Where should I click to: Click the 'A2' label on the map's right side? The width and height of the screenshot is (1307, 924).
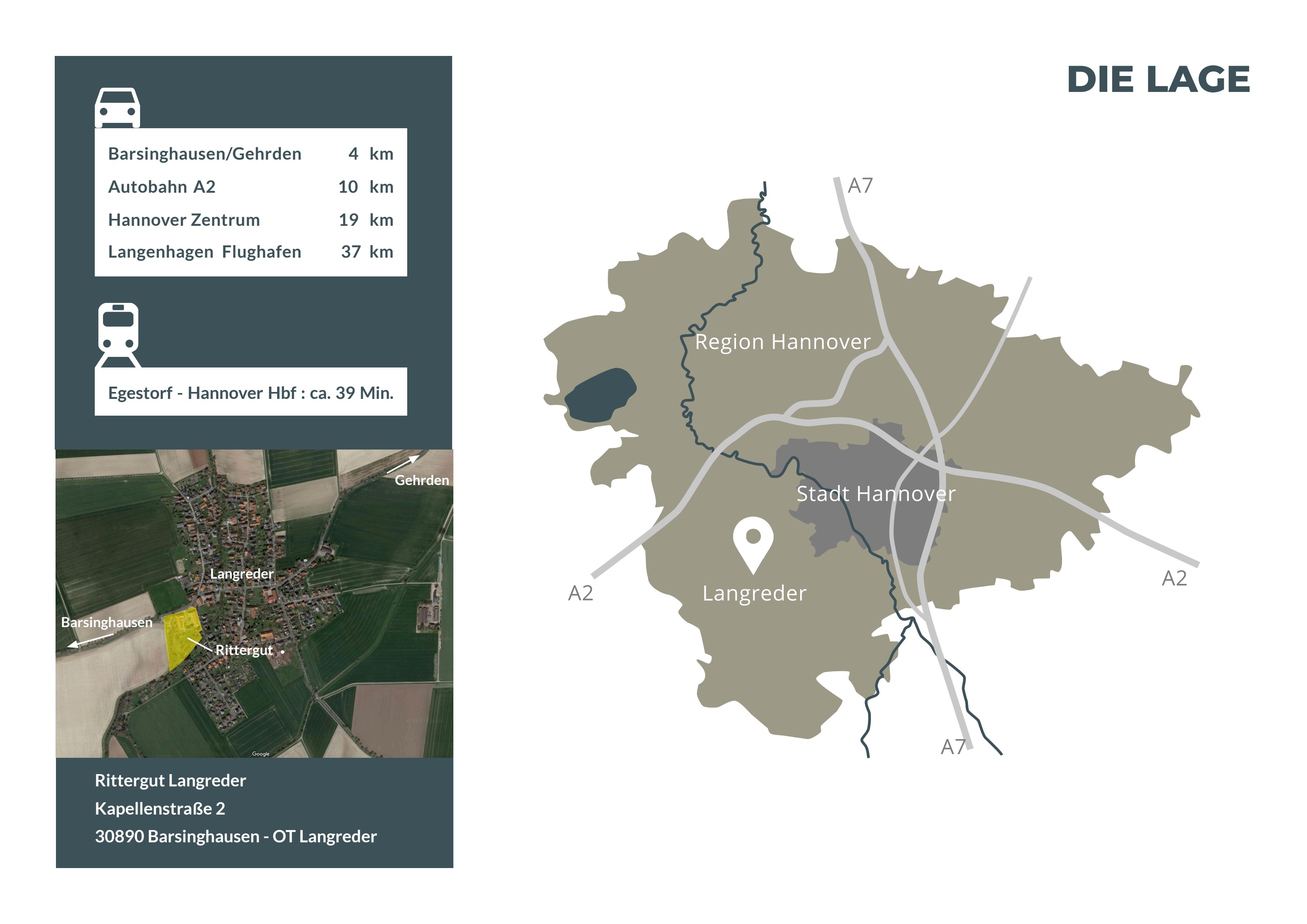(x=1174, y=578)
